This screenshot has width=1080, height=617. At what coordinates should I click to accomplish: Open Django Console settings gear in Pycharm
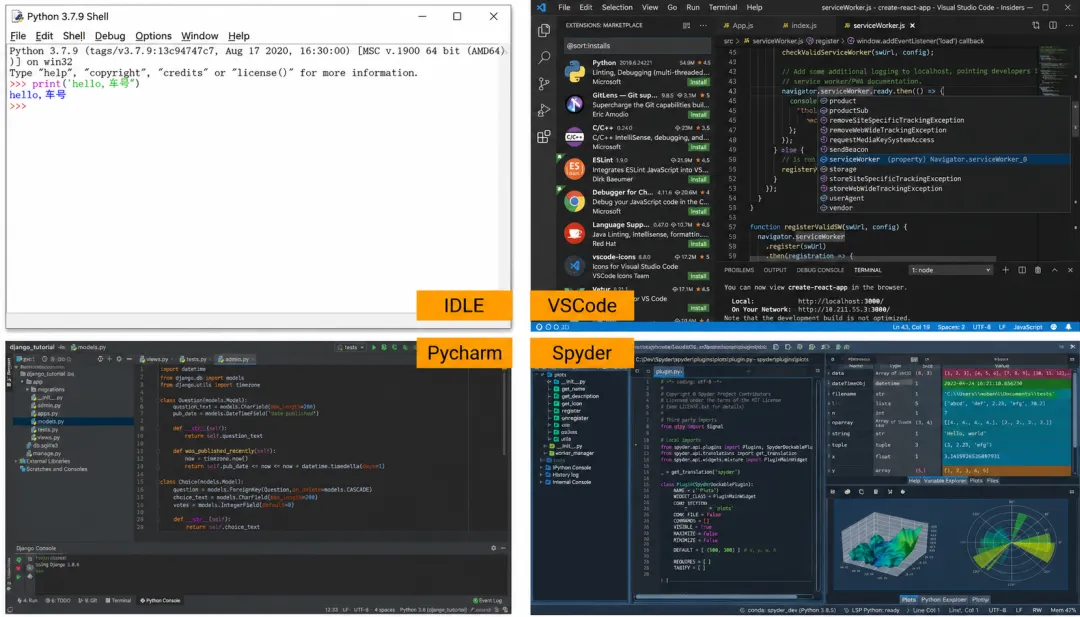pyautogui.click(x=493, y=548)
